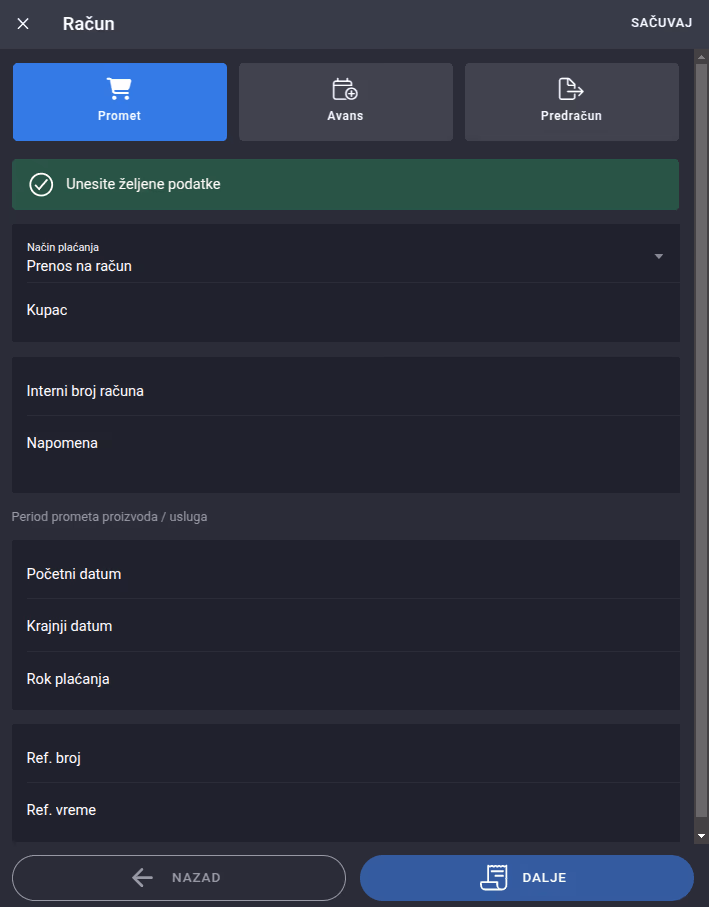
Task: Click the 'Unesite željene podatke' message
Action: pyautogui.click(x=143, y=185)
